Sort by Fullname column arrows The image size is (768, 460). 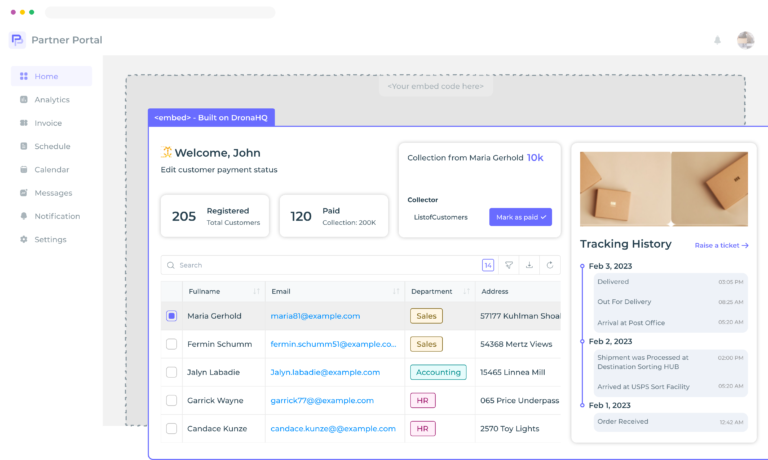(x=256, y=291)
